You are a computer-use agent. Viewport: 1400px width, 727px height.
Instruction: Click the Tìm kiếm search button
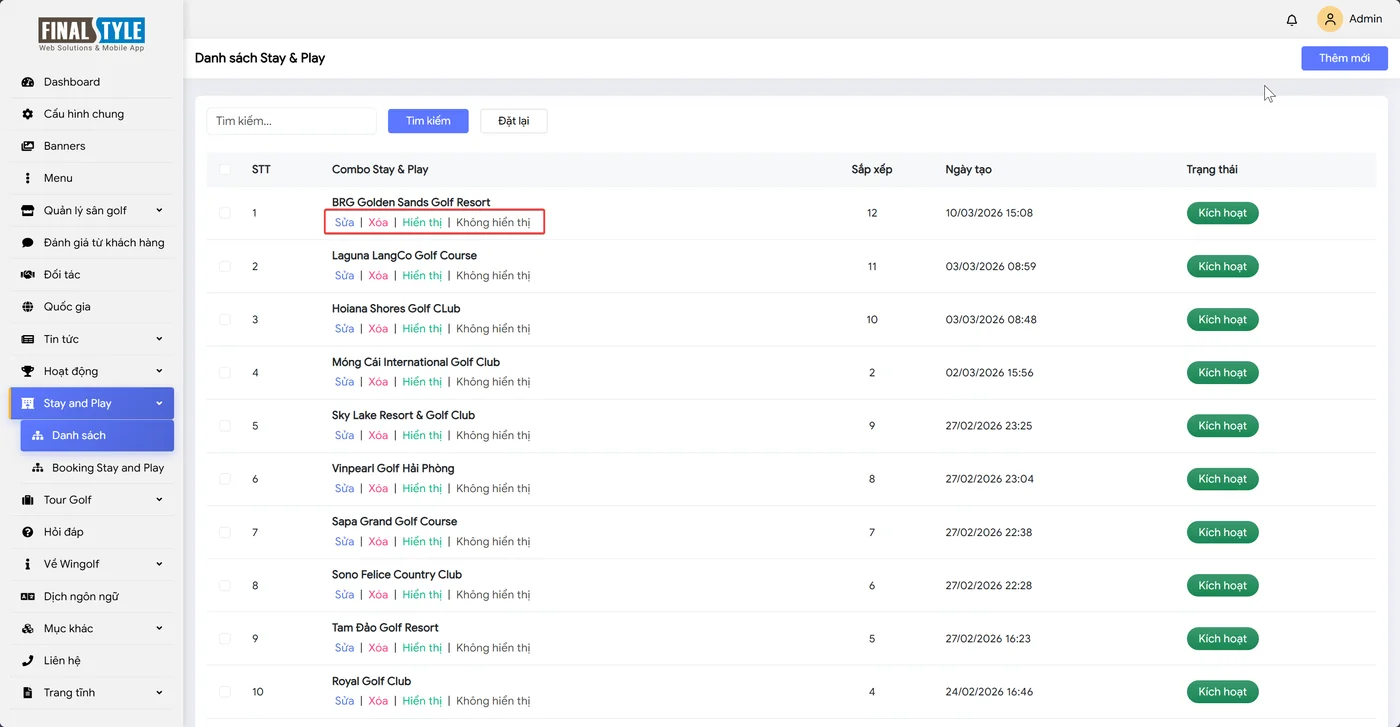point(428,121)
